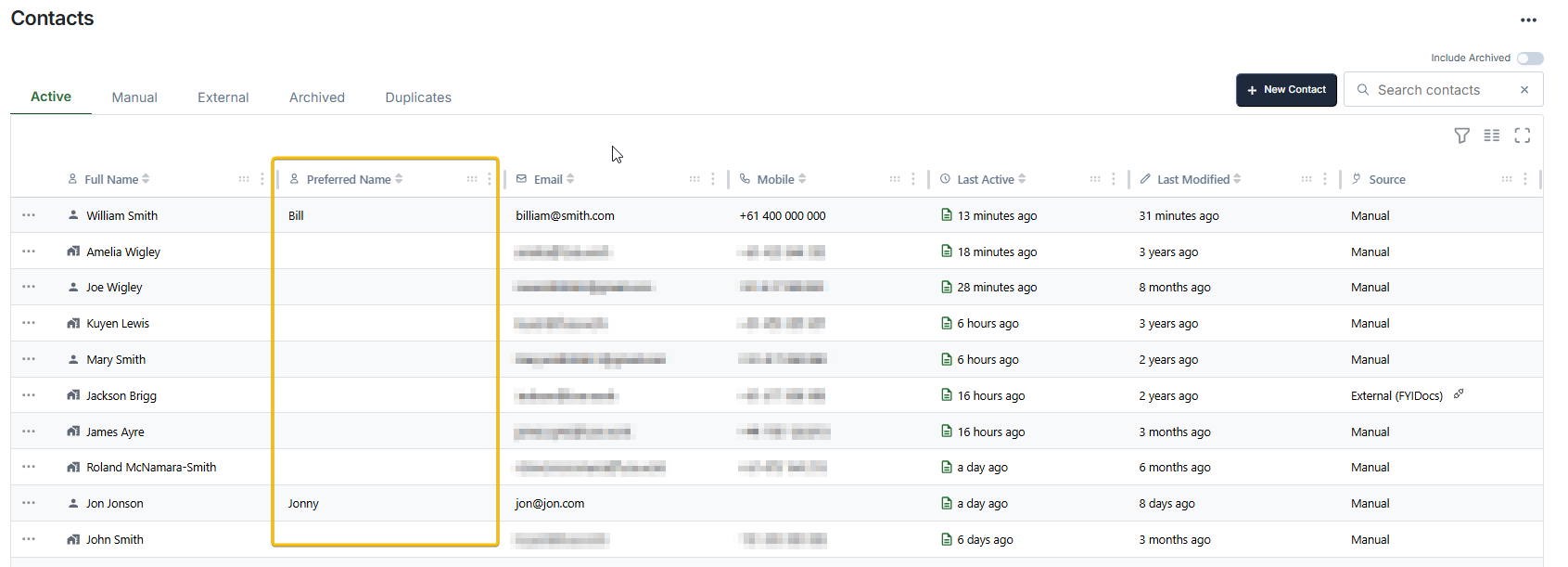Select the External tab
This screenshot has height=567, width=1568.
223,97
